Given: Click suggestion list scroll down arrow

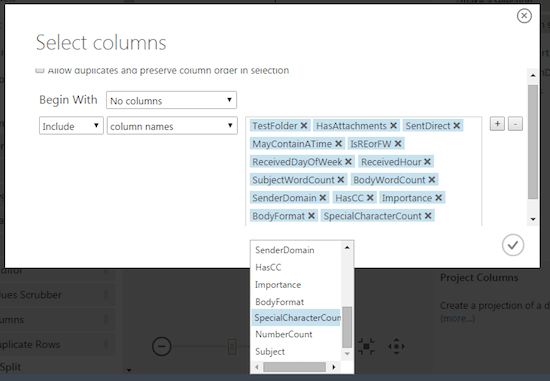Looking at the screenshot, I should (x=347, y=354).
